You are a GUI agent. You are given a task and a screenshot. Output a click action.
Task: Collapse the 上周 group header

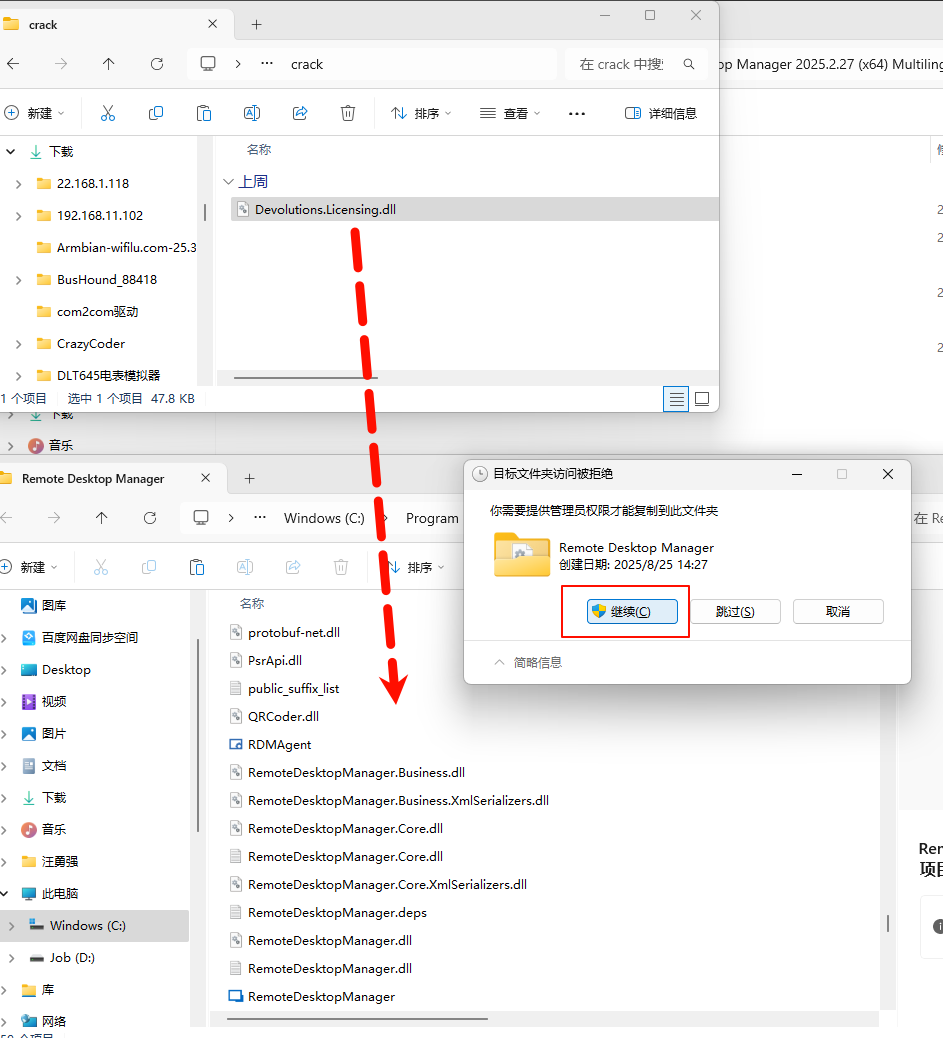(228, 181)
